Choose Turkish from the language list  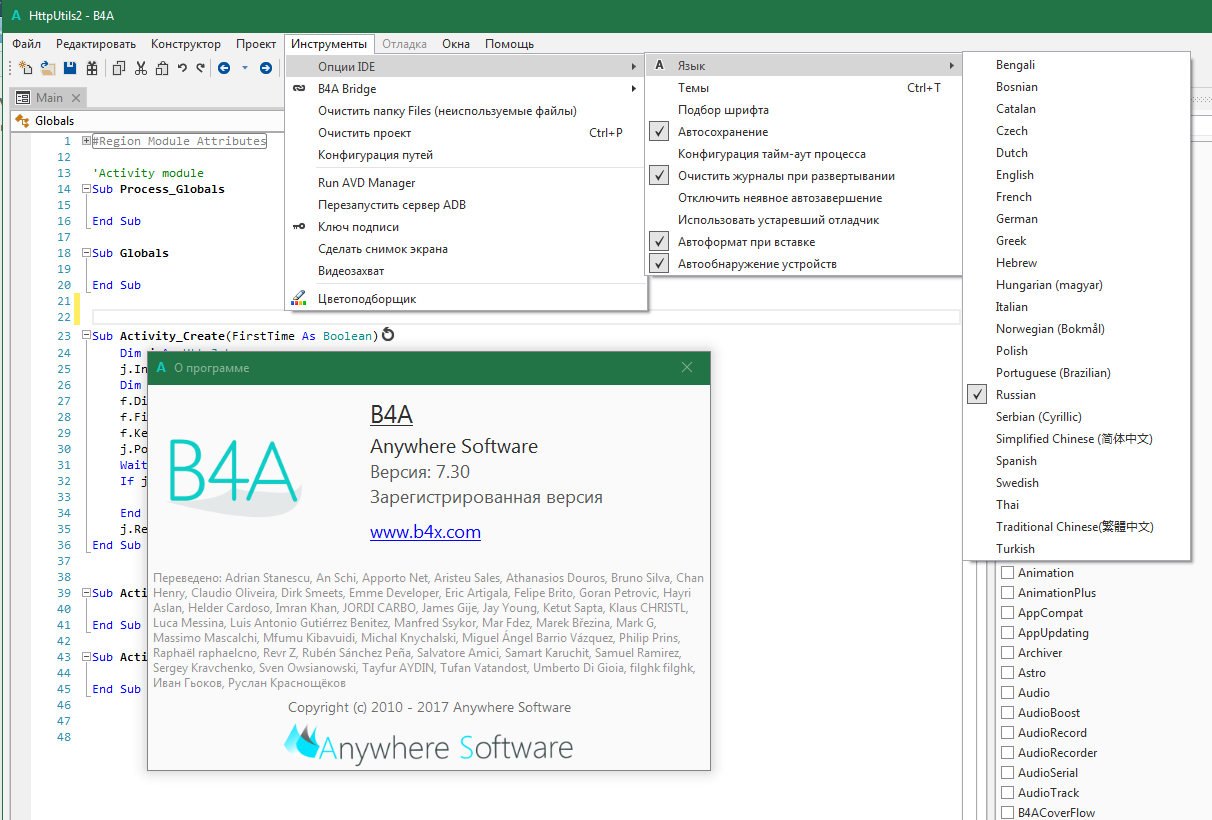[x=1077, y=549]
